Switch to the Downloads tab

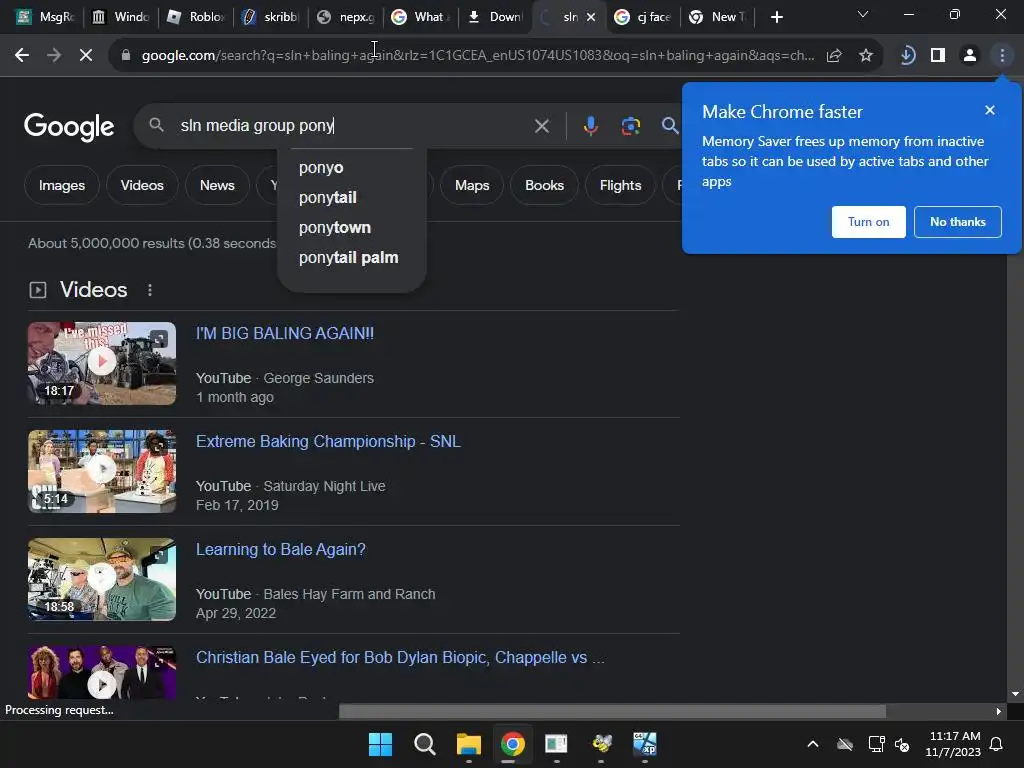(x=496, y=18)
